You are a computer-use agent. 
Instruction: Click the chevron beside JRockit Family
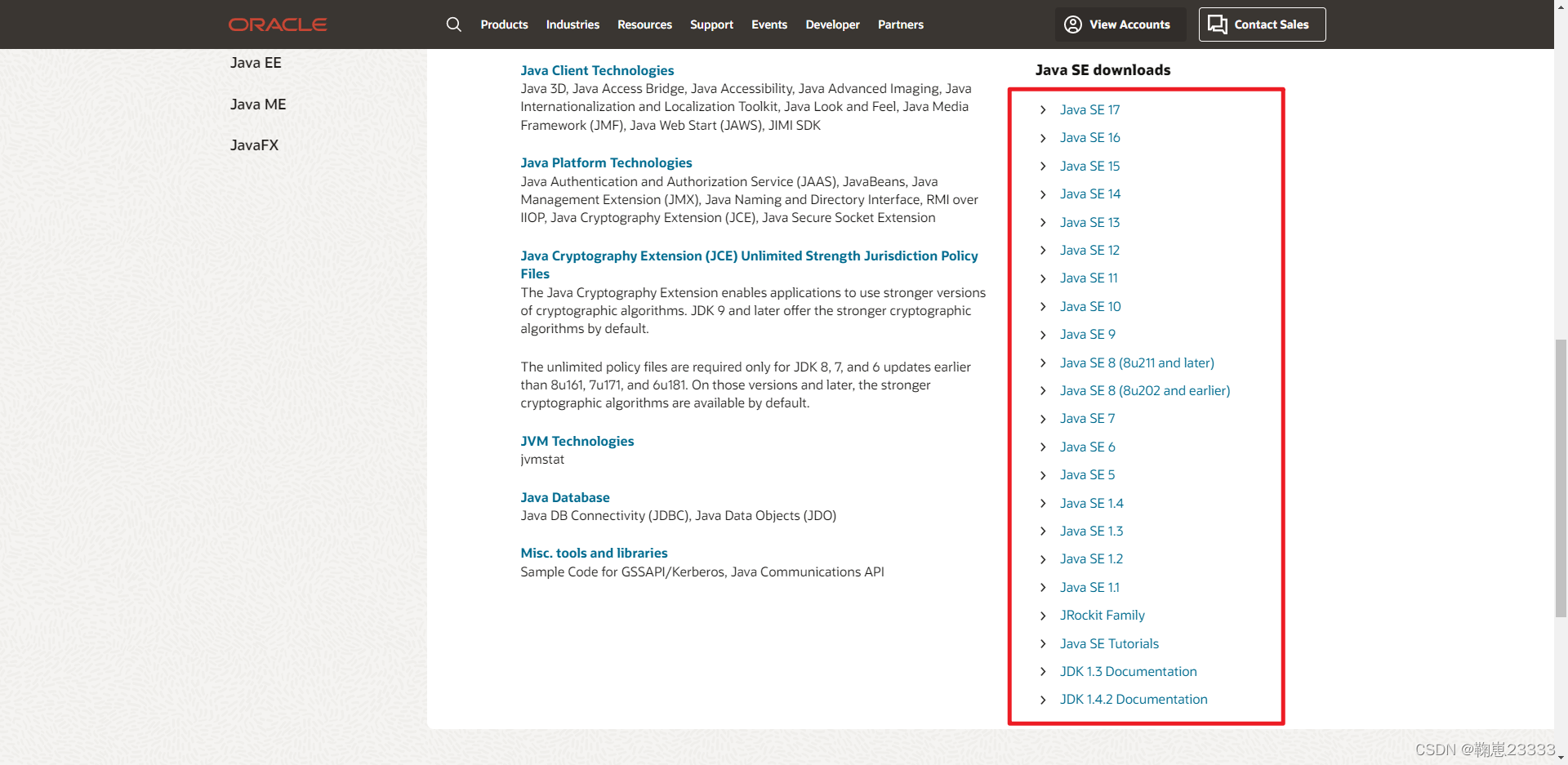[x=1043, y=616]
